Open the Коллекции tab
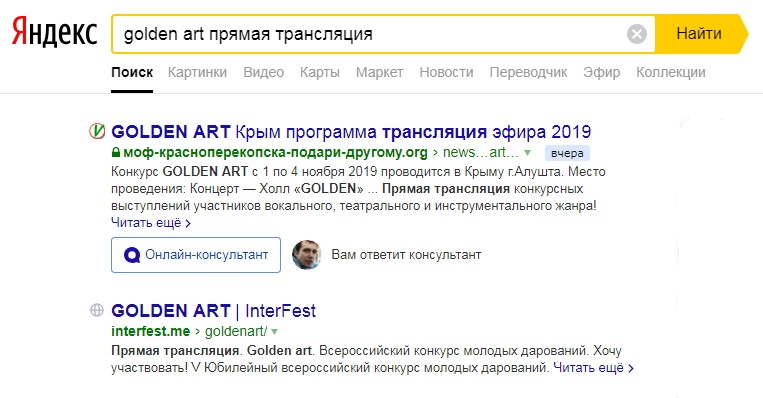Viewport: 763px width, 398px height. pyautogui.click(x=671, y=72)
